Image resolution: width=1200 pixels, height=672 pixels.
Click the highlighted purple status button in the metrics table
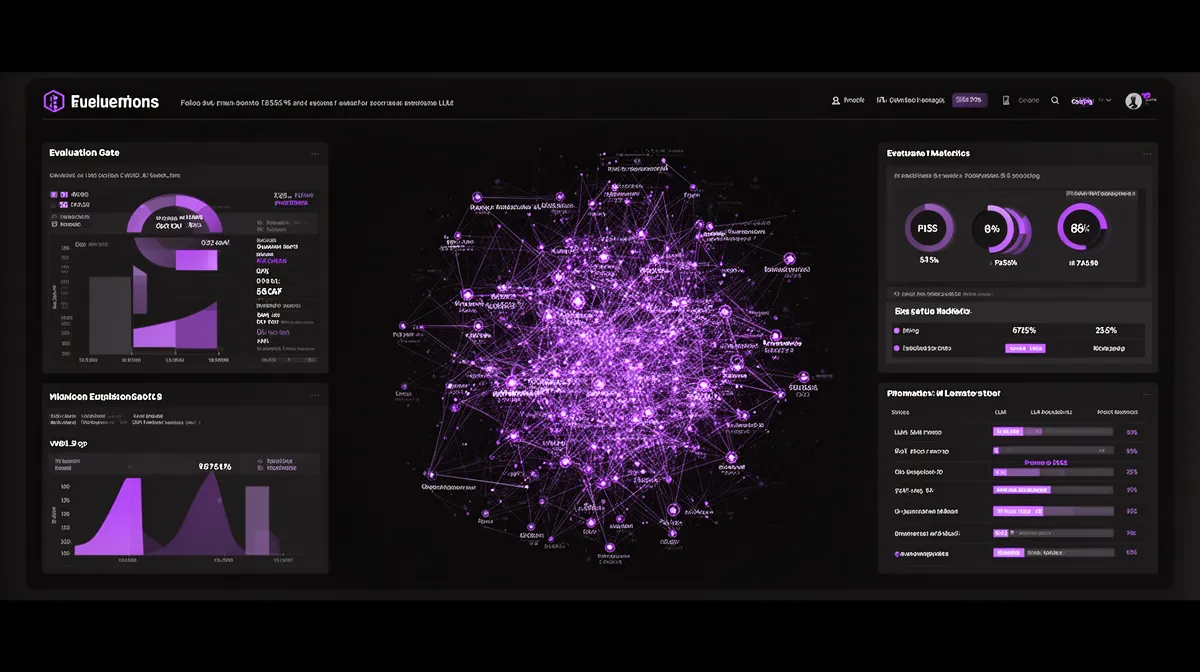pos(1026,348)
